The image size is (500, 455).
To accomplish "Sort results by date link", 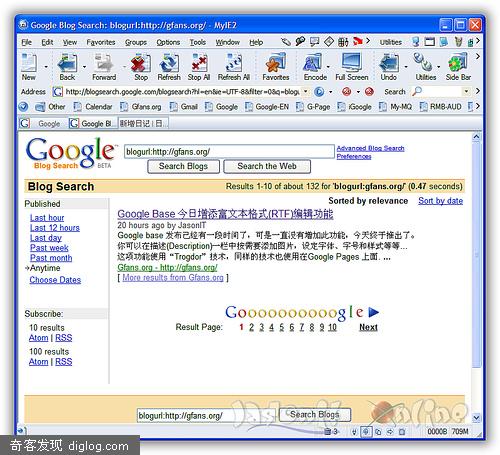I will (440, 201).
